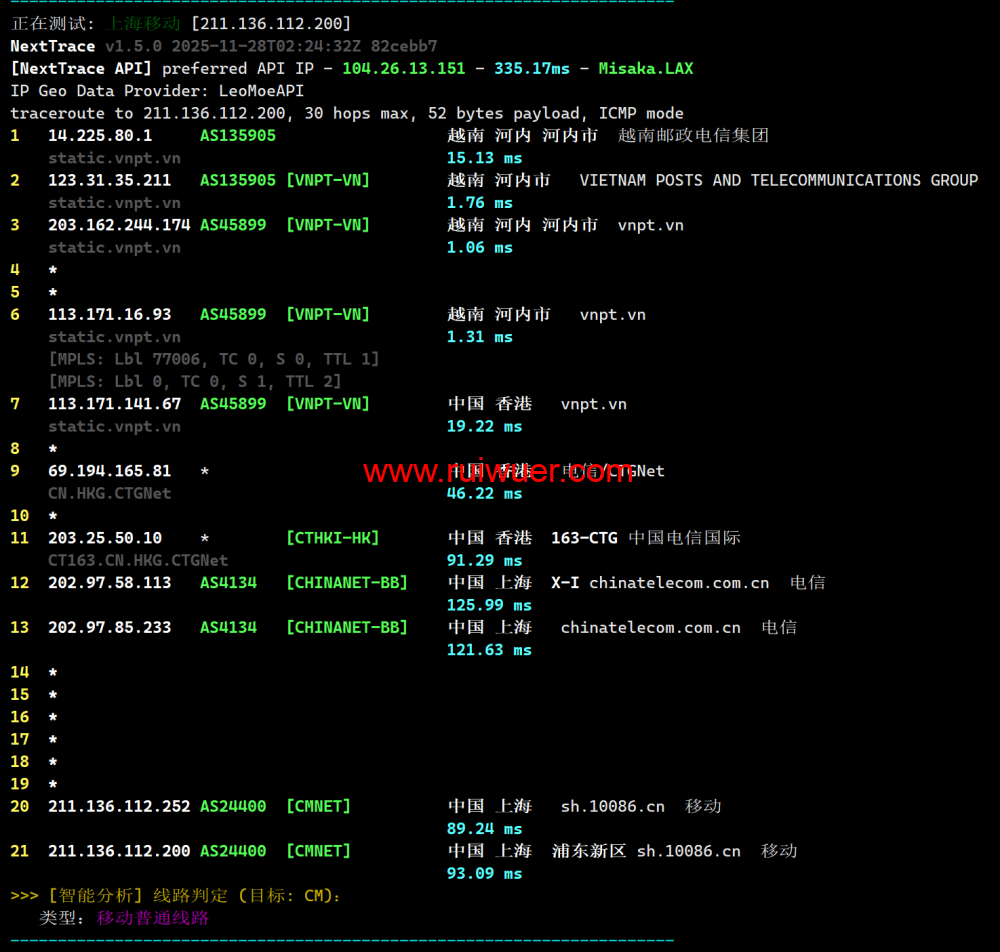The image size is (1000, 952).
Task: Click hop 7 IP 113.171.141.67
Action: (x=114, y=404)
